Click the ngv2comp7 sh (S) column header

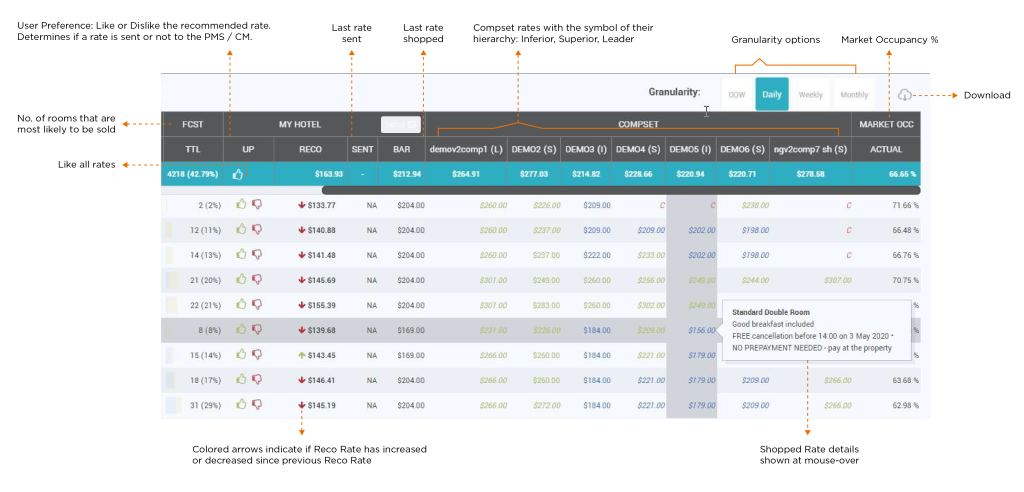810,149
